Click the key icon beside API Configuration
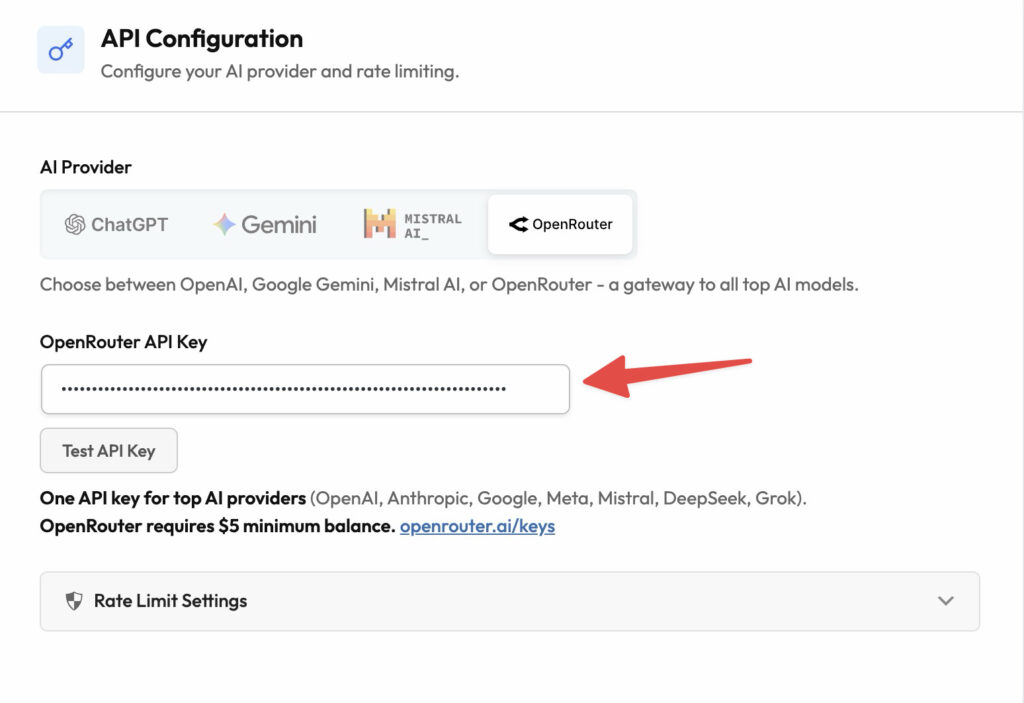 pyautogui.click(x=61, y=50)
